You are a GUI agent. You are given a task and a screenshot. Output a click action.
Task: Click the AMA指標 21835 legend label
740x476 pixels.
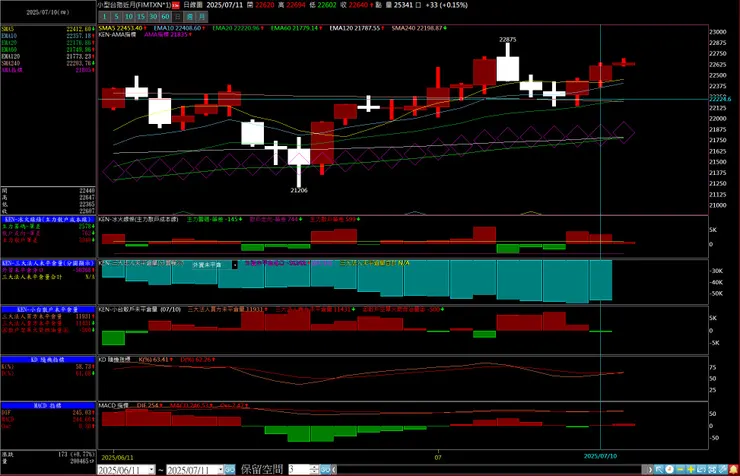coord(168,34)
